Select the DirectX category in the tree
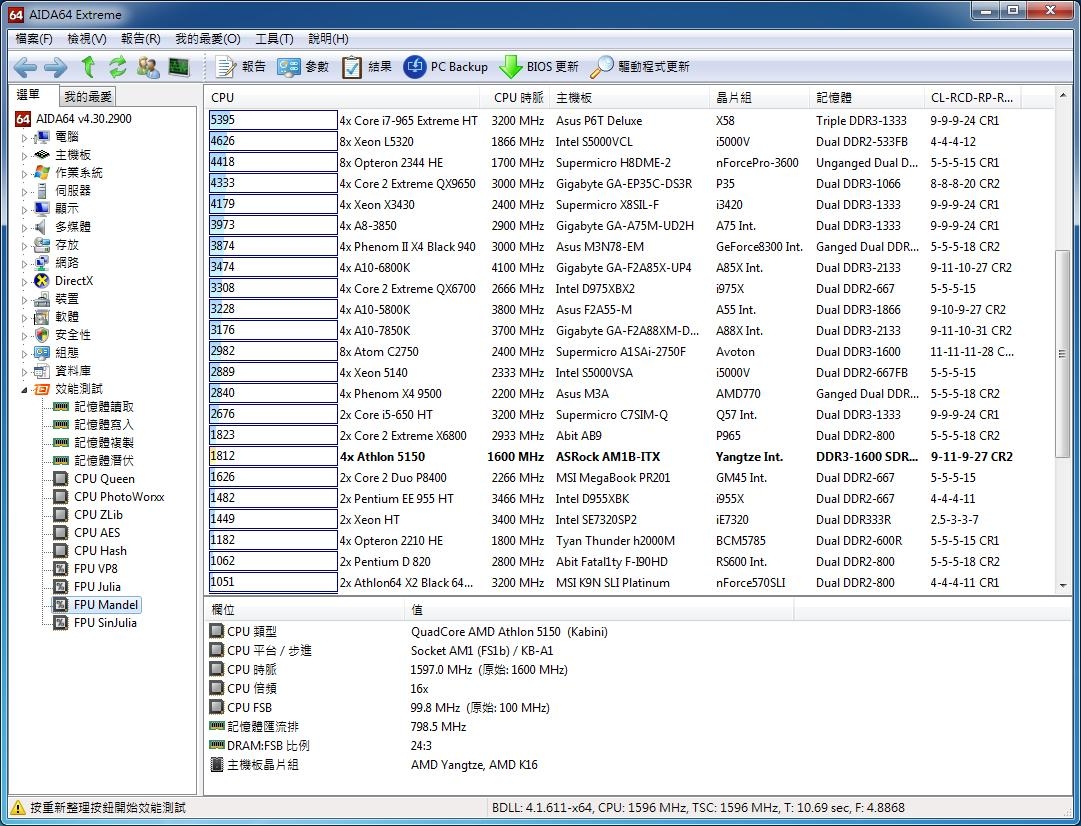The height and width of the screenshot is (826, 1081). pos(73,281)
